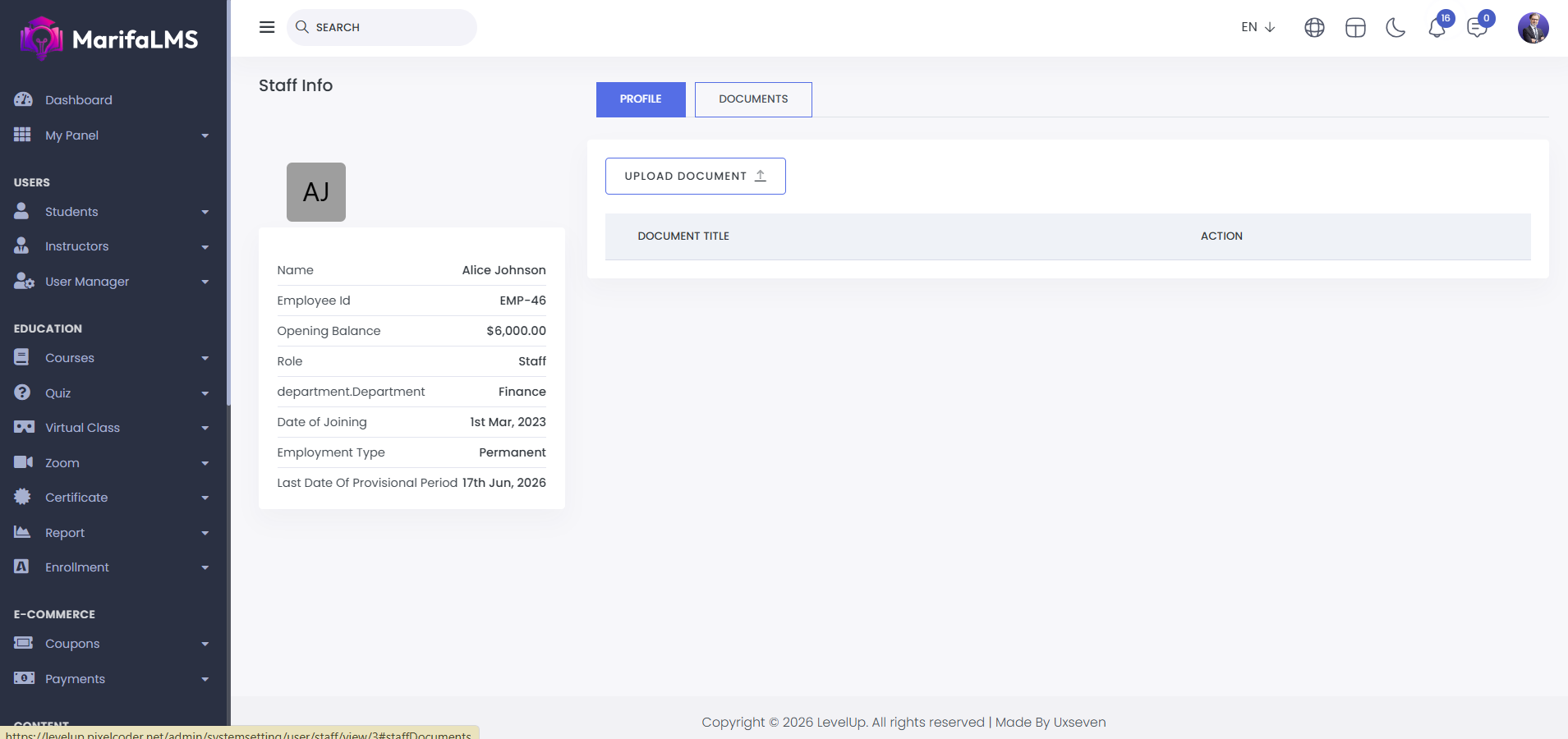1568x739 pixels.
Task: Click the hamburger menu icon
Action: click(267, 27)
